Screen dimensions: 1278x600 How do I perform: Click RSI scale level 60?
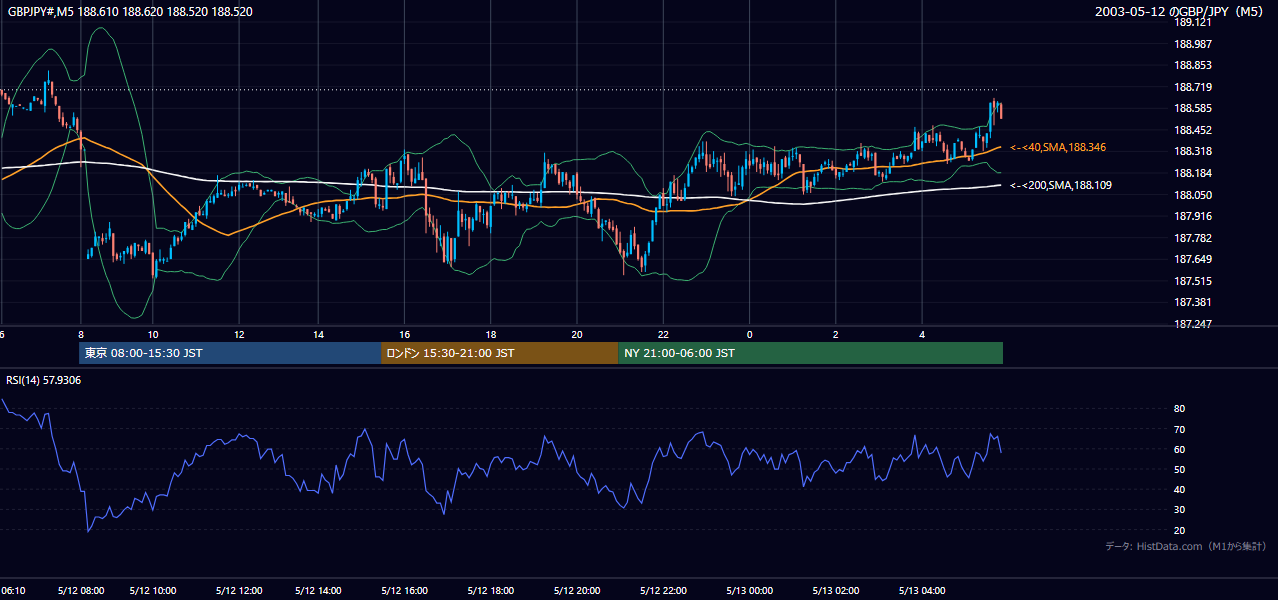point(1179,449)
